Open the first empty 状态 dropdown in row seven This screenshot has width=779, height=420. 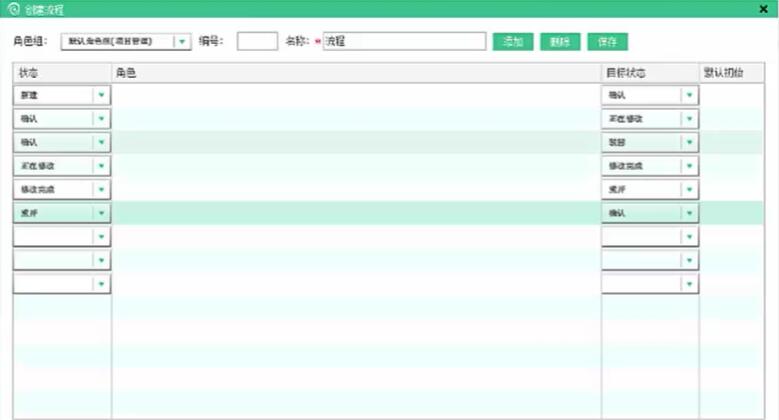[101, 237]
